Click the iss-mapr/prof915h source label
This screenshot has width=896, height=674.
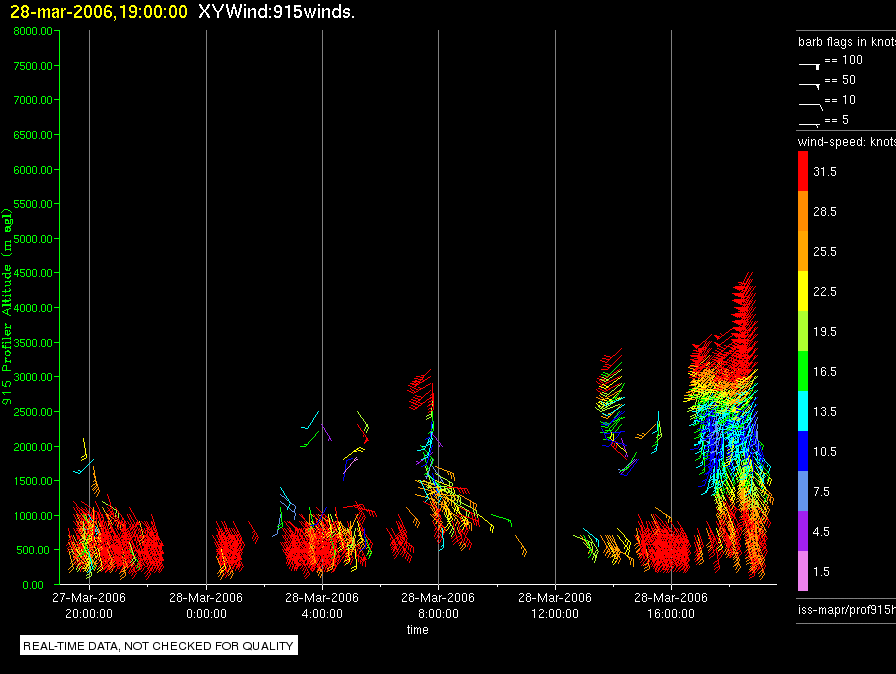coord(847,609)
